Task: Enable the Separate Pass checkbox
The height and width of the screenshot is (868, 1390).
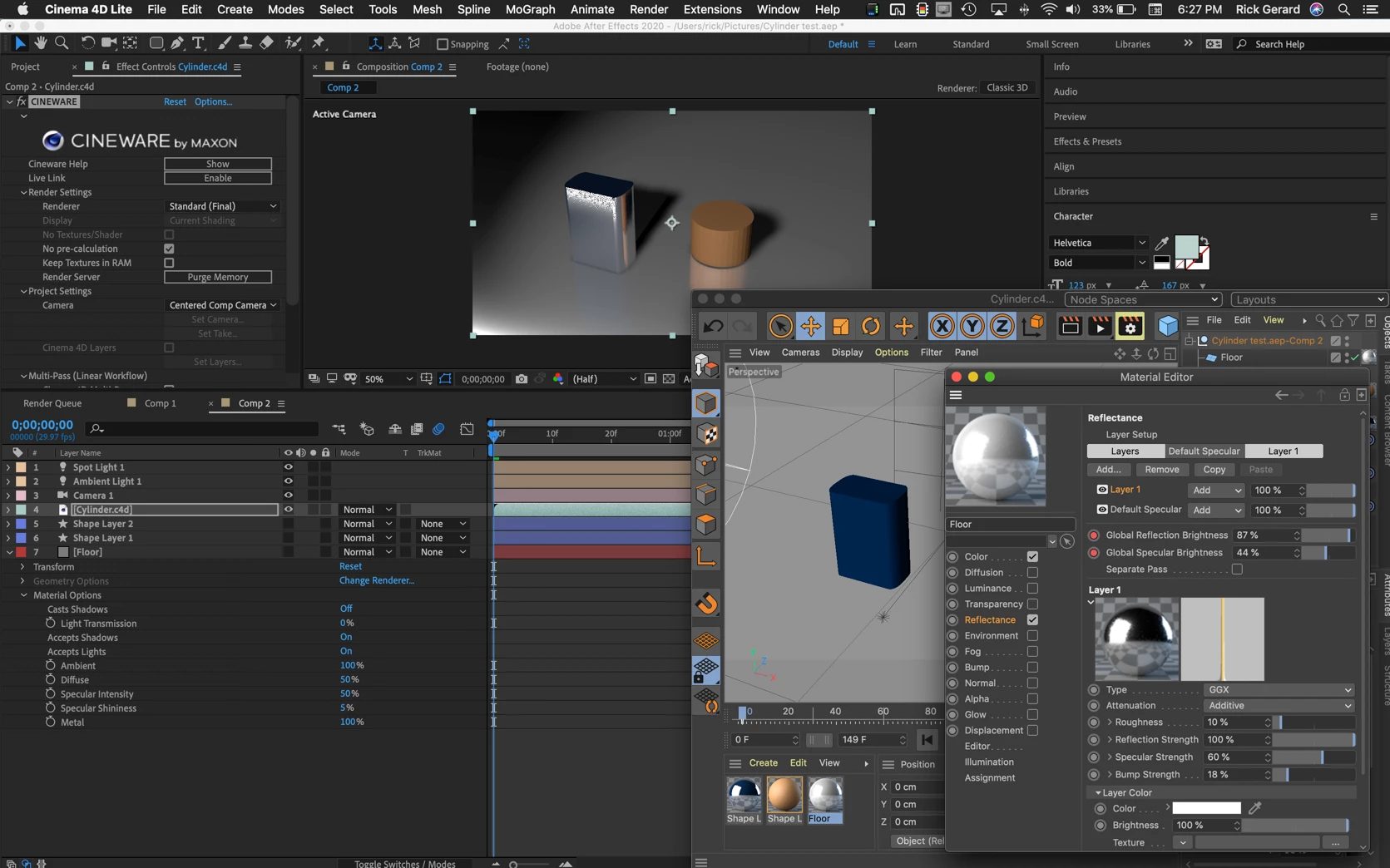Action: (x=1237, y=570)
